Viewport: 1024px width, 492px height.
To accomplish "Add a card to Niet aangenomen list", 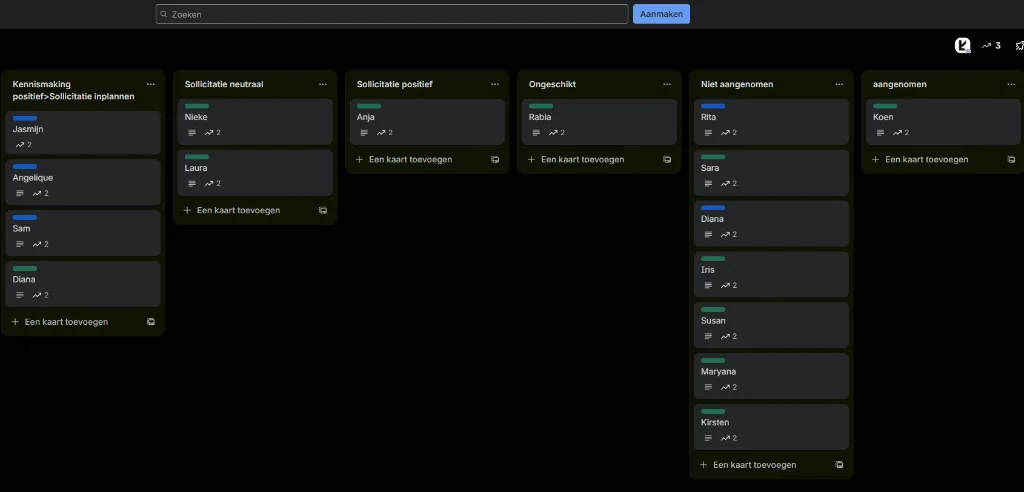I will 748,465.
